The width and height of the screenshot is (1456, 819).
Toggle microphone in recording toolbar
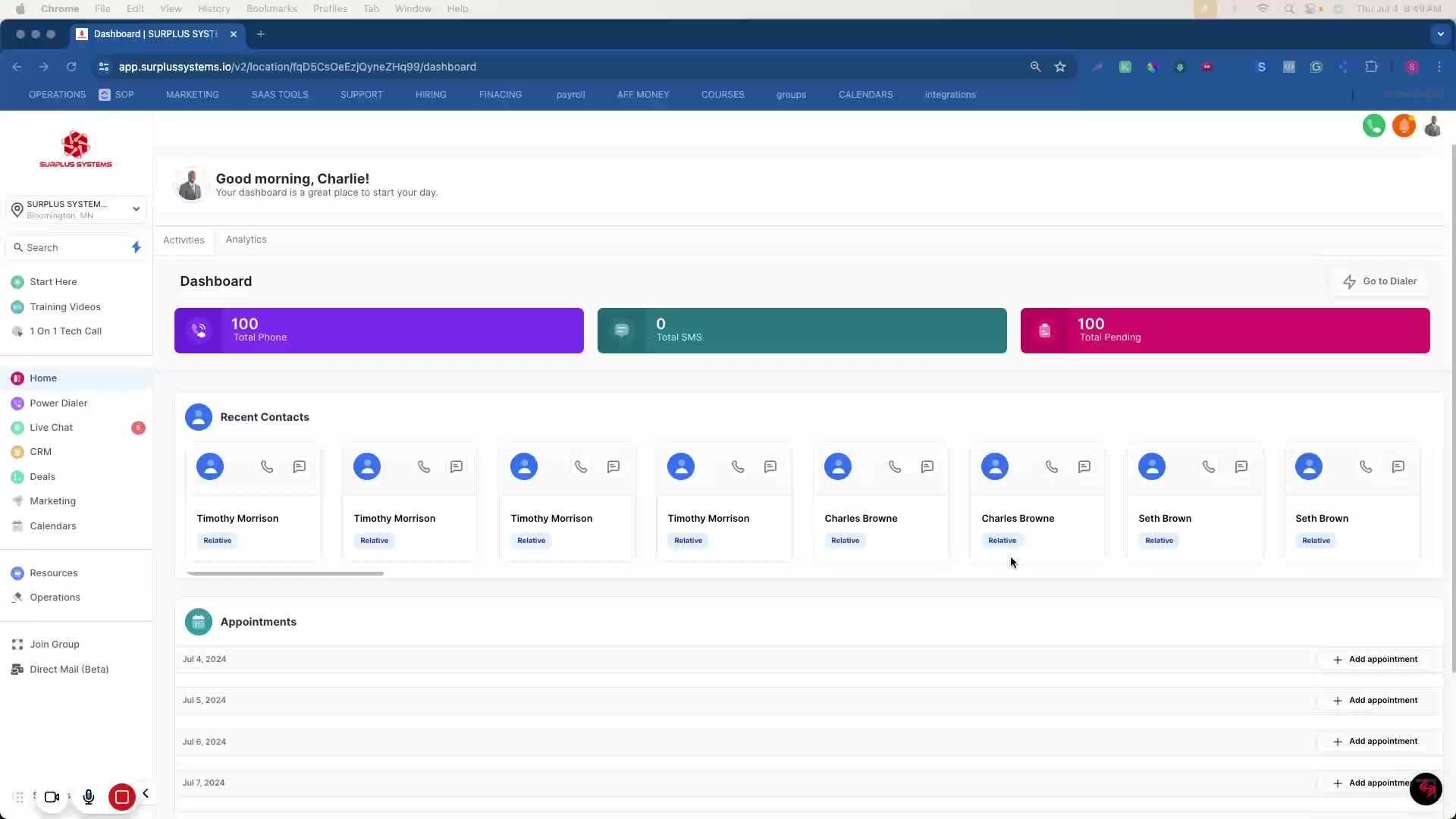pyautogui.click(x=89, y=797)
